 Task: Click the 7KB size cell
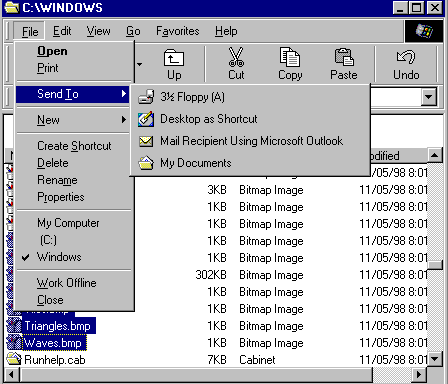[217, 360]
